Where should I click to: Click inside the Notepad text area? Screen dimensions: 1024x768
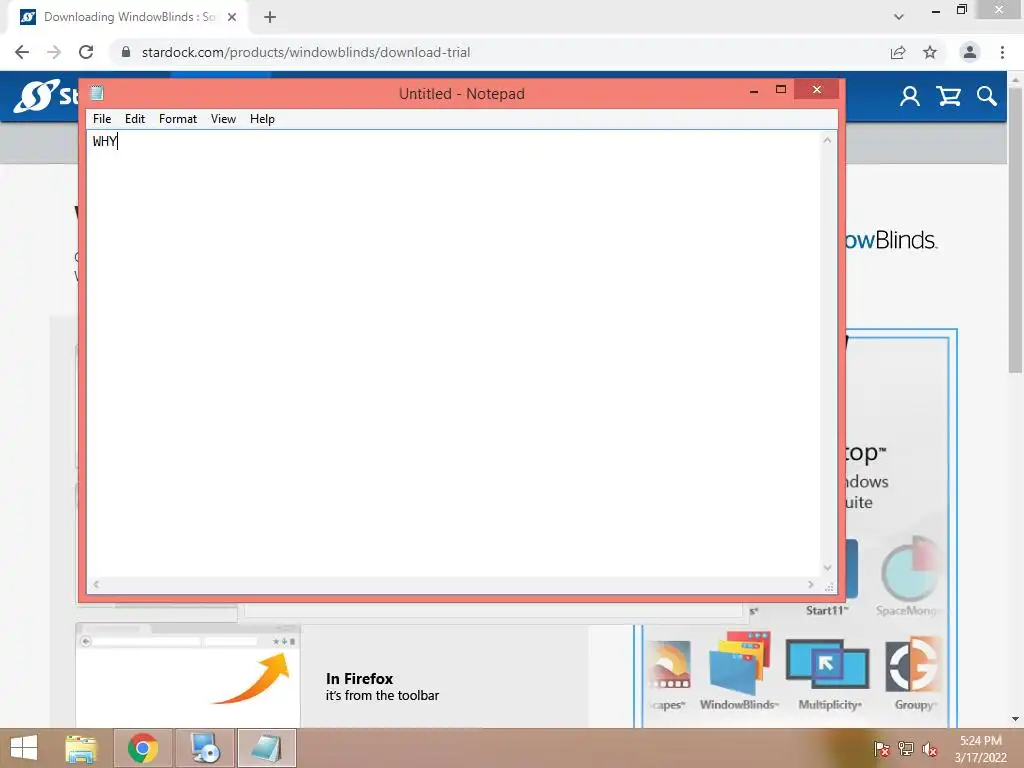point(454,353)
